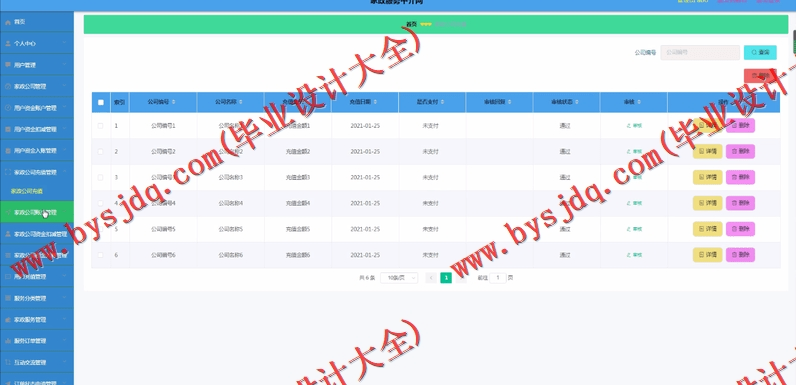Click the 审核 edit icon for 公司编号5
The image size is (796, 385).
pos(629,229)
